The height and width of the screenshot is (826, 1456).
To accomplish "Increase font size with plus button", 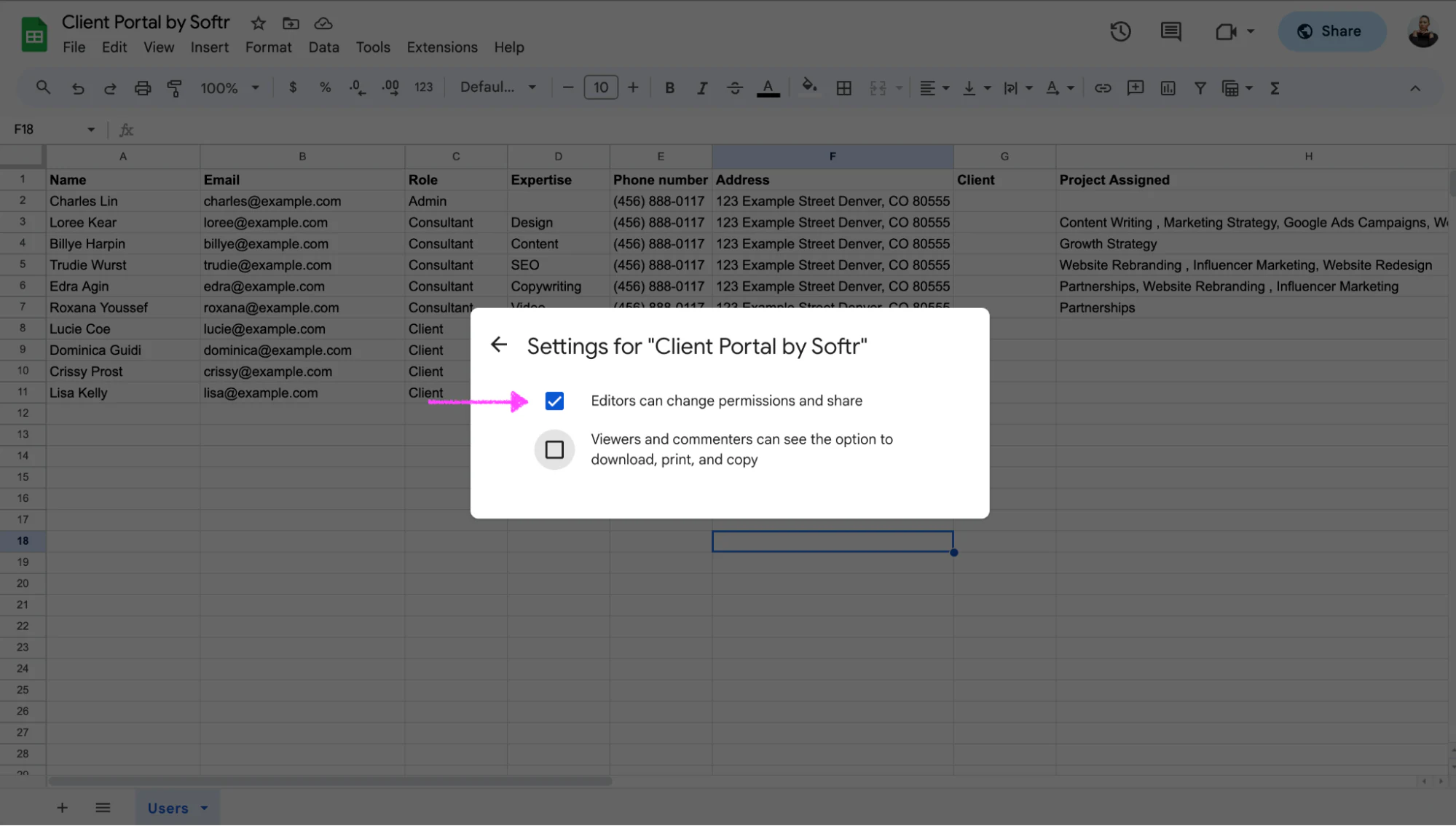I will [x=633, y=87].
